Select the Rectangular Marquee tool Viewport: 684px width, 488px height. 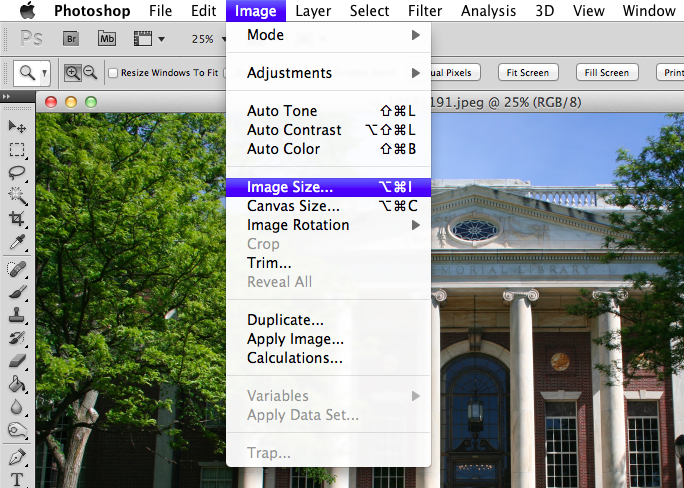pyautogui.click(x=17, y=150)
